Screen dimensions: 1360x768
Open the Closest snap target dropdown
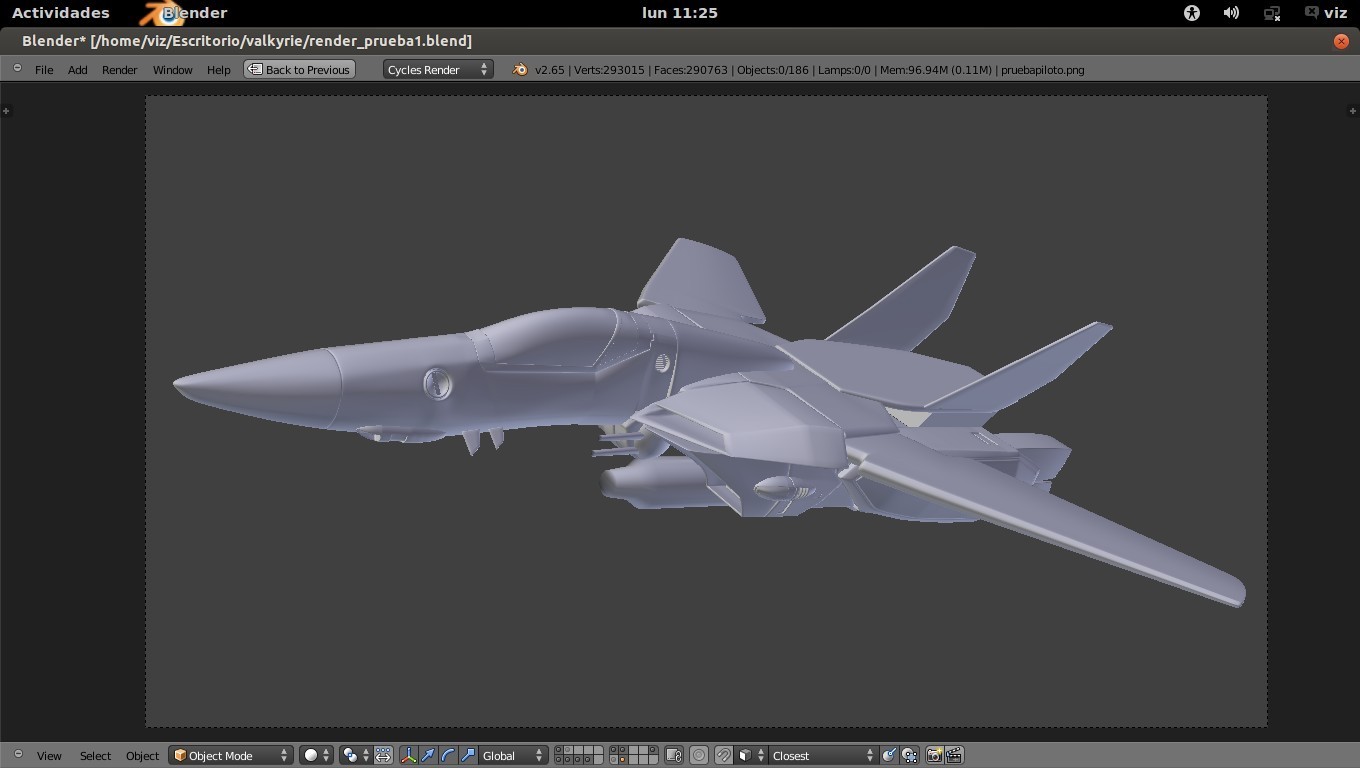tap(823, 756)
